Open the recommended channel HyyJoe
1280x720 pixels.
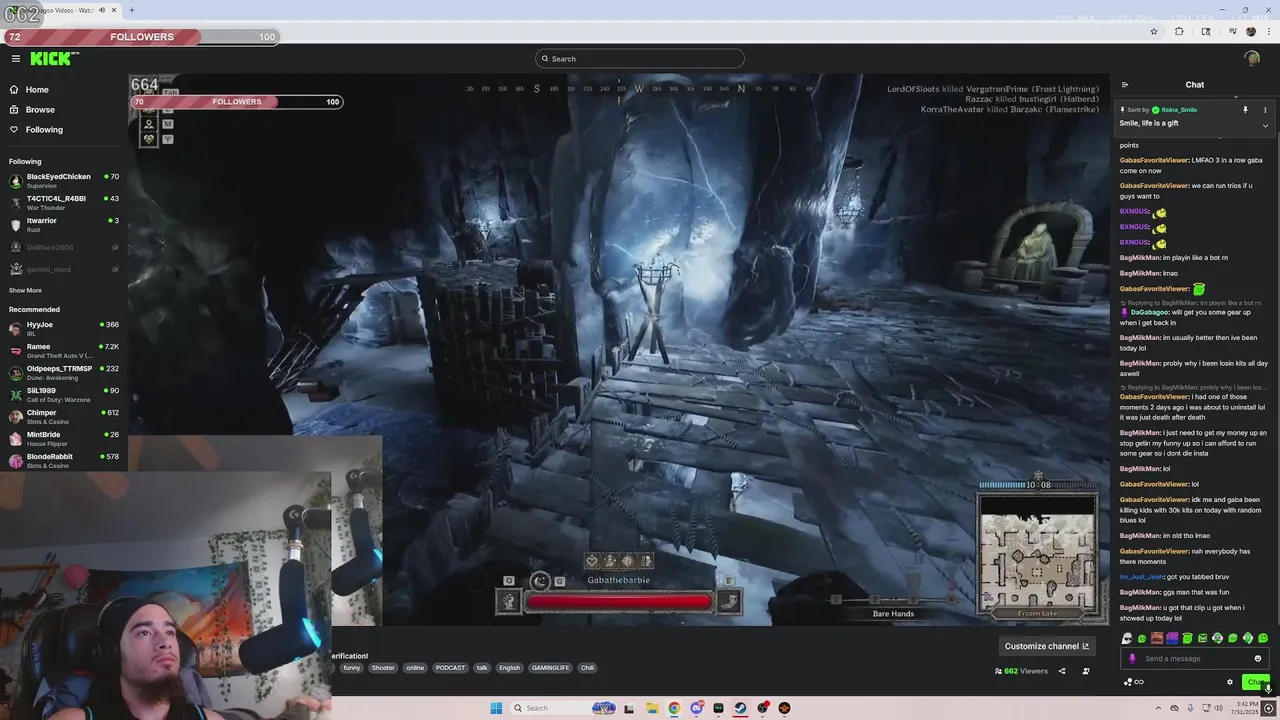(x=64, y=329)
